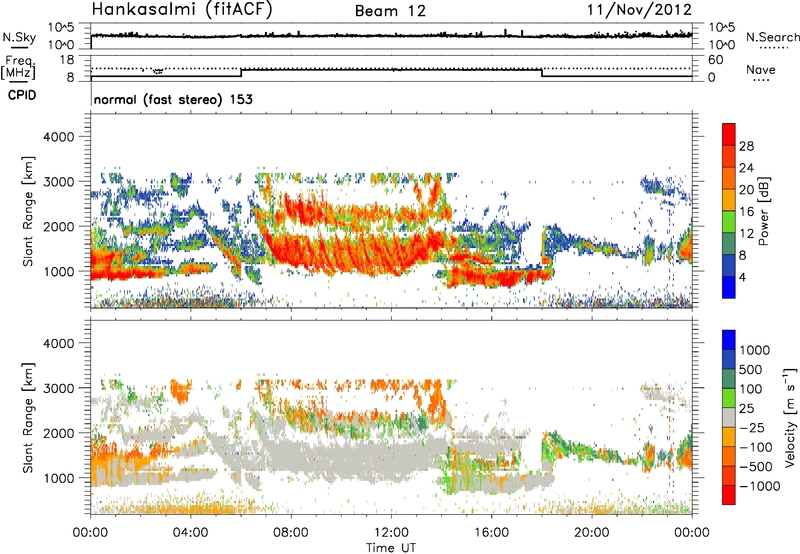Image resolution: width=800 pixels, height=554 pixels.
Task: Click the Slant Range label of the velocity panel
Action: point(28,417)
